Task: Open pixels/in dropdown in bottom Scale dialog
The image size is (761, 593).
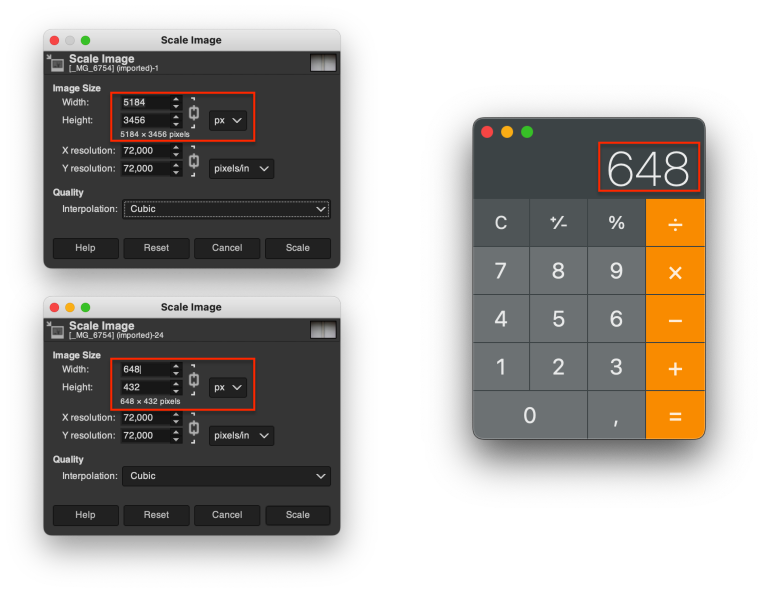Action: [x=241, y=436]
